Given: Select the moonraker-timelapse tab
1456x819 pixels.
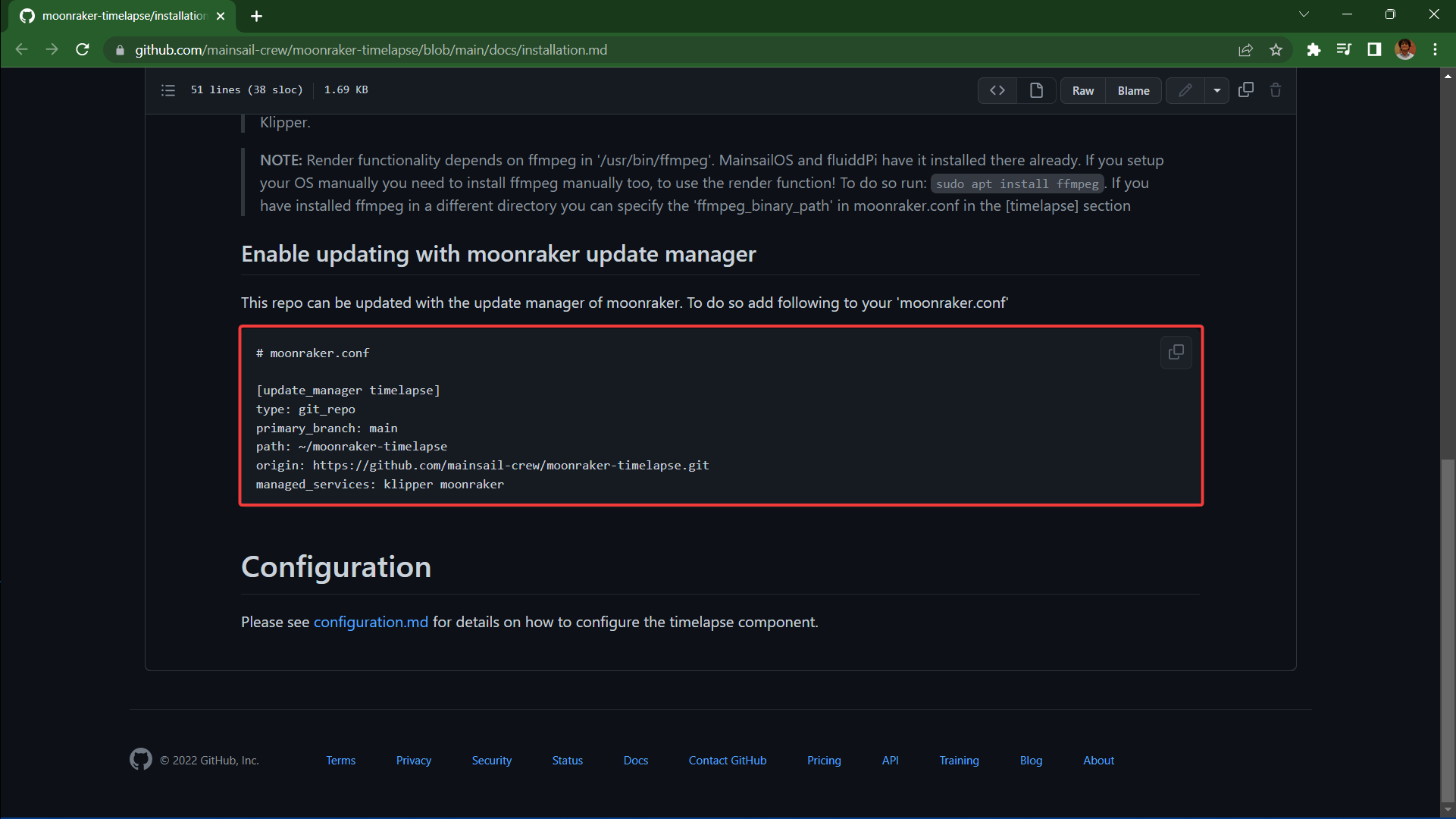Looking at the screenshot, I should (x=123, y=16).
